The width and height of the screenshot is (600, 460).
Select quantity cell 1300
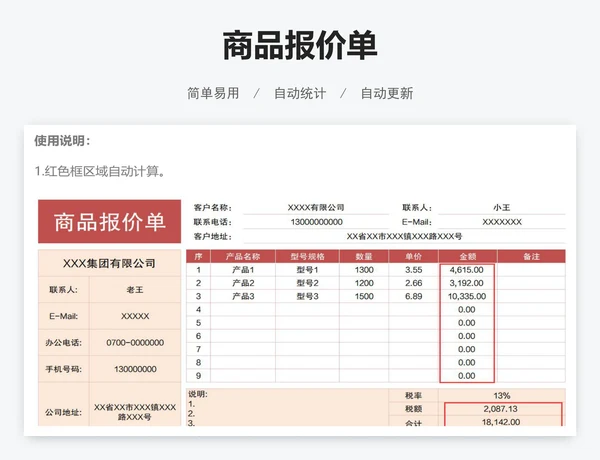pyautogui.click(x=364, y=270)
